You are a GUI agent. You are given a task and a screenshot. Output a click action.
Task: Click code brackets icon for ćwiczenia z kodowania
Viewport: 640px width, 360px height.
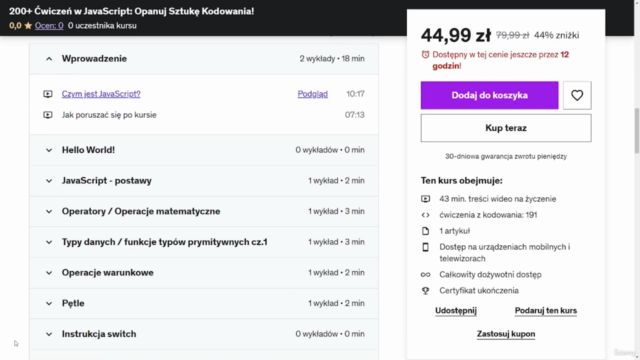425,215
